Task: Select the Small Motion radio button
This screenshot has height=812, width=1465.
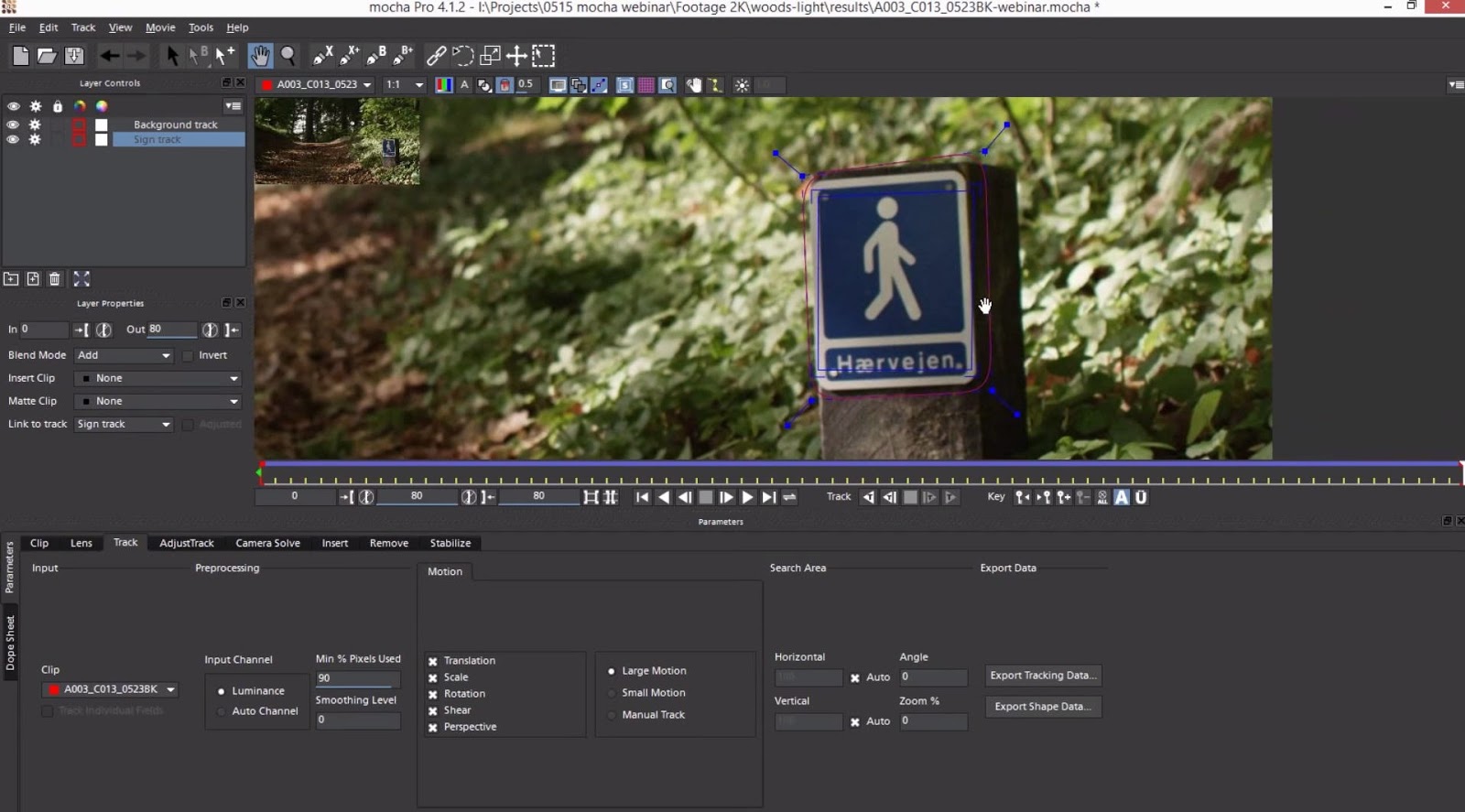Action: (612, 693)
